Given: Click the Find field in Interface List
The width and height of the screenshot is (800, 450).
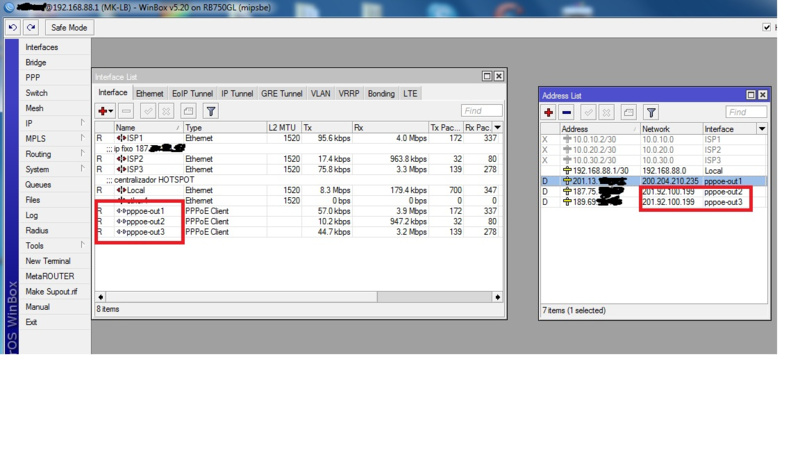Looking at the screenshot, I should pyautogui.click(x=481, y=111).
